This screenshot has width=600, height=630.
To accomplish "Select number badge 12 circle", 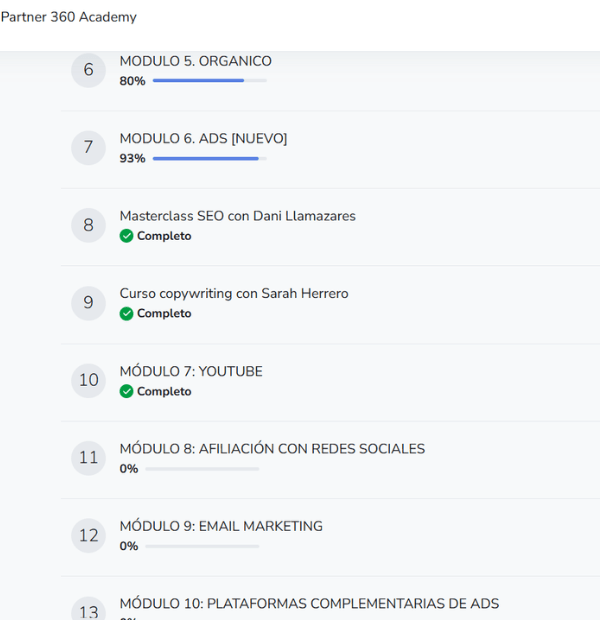I will tap(88, 536).
